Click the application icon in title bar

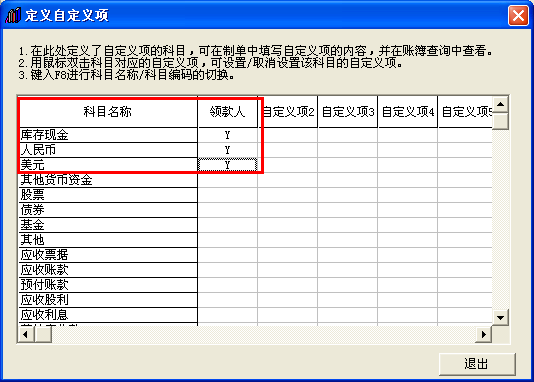coord(13,15)
